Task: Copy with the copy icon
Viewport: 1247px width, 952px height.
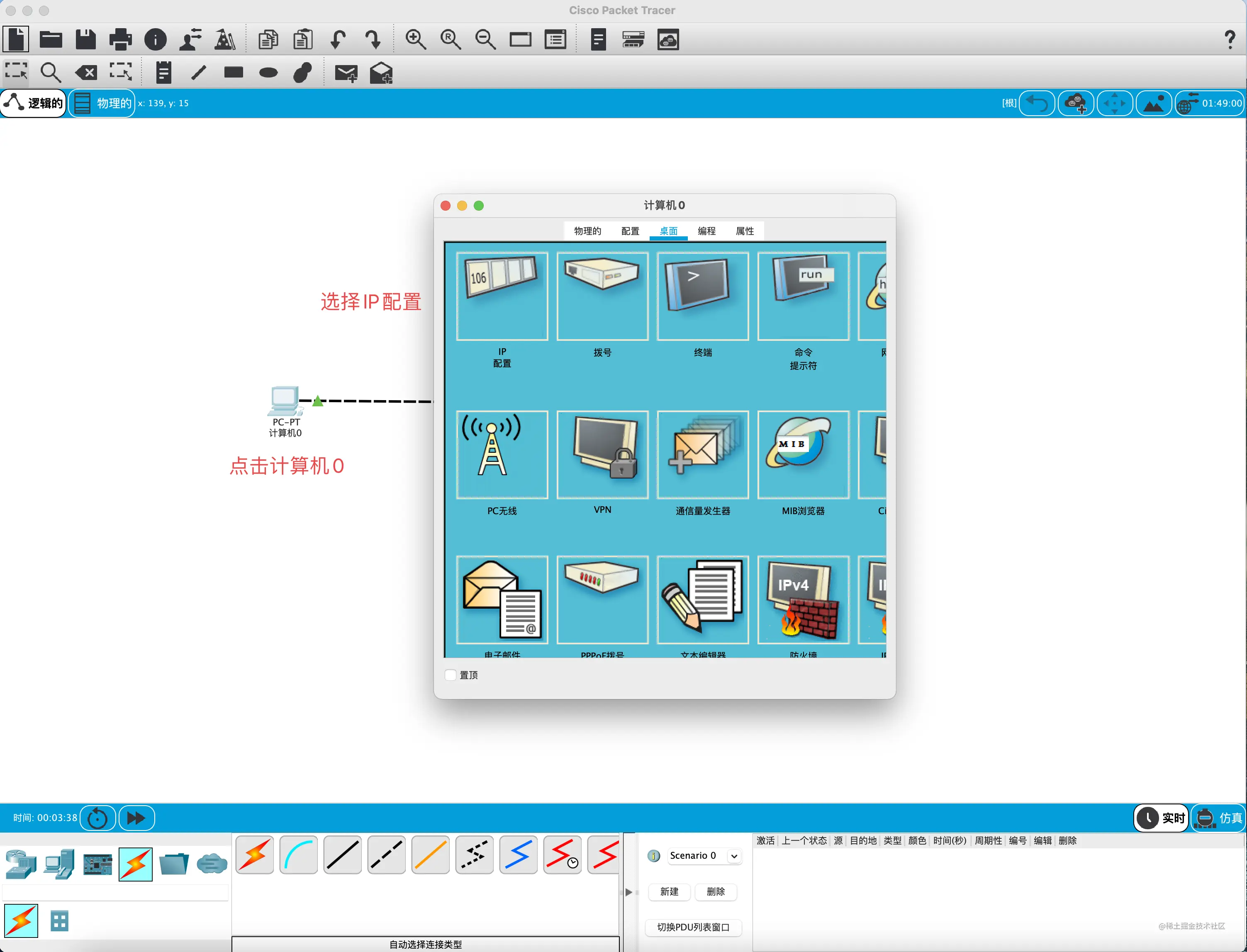Action: 268,40
